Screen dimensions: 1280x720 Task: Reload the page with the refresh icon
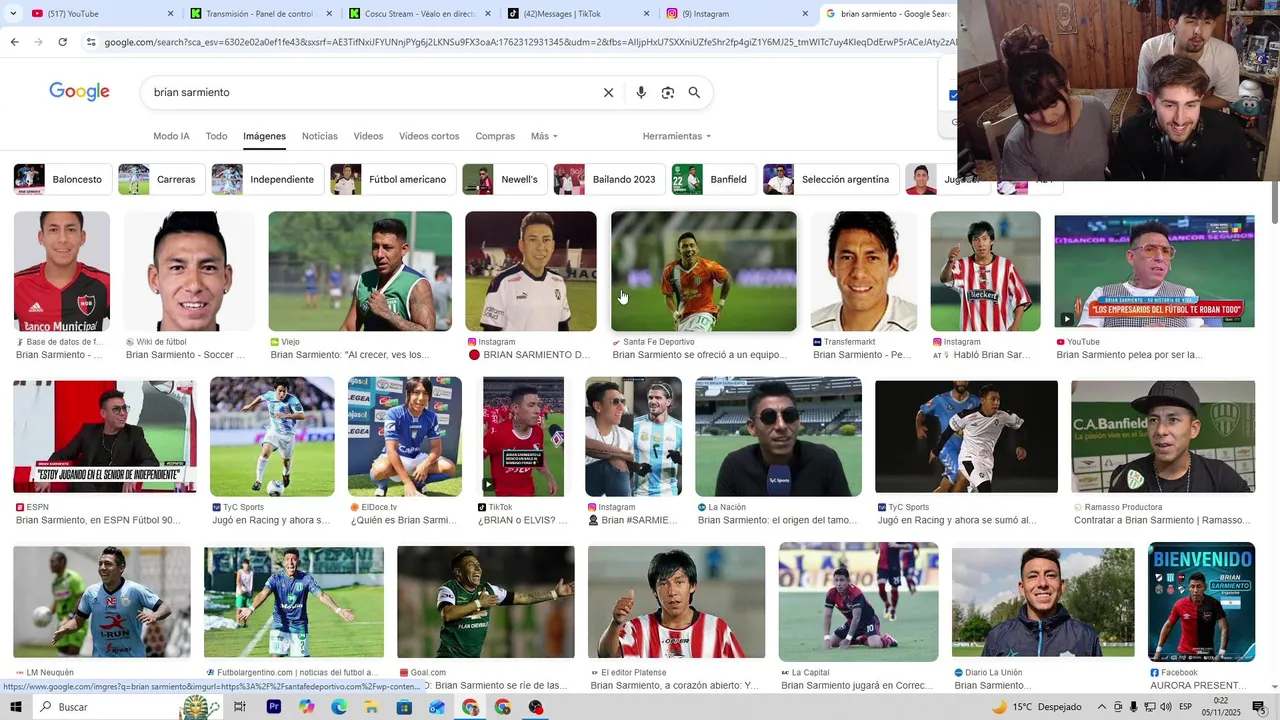click(x=62, y=42)
